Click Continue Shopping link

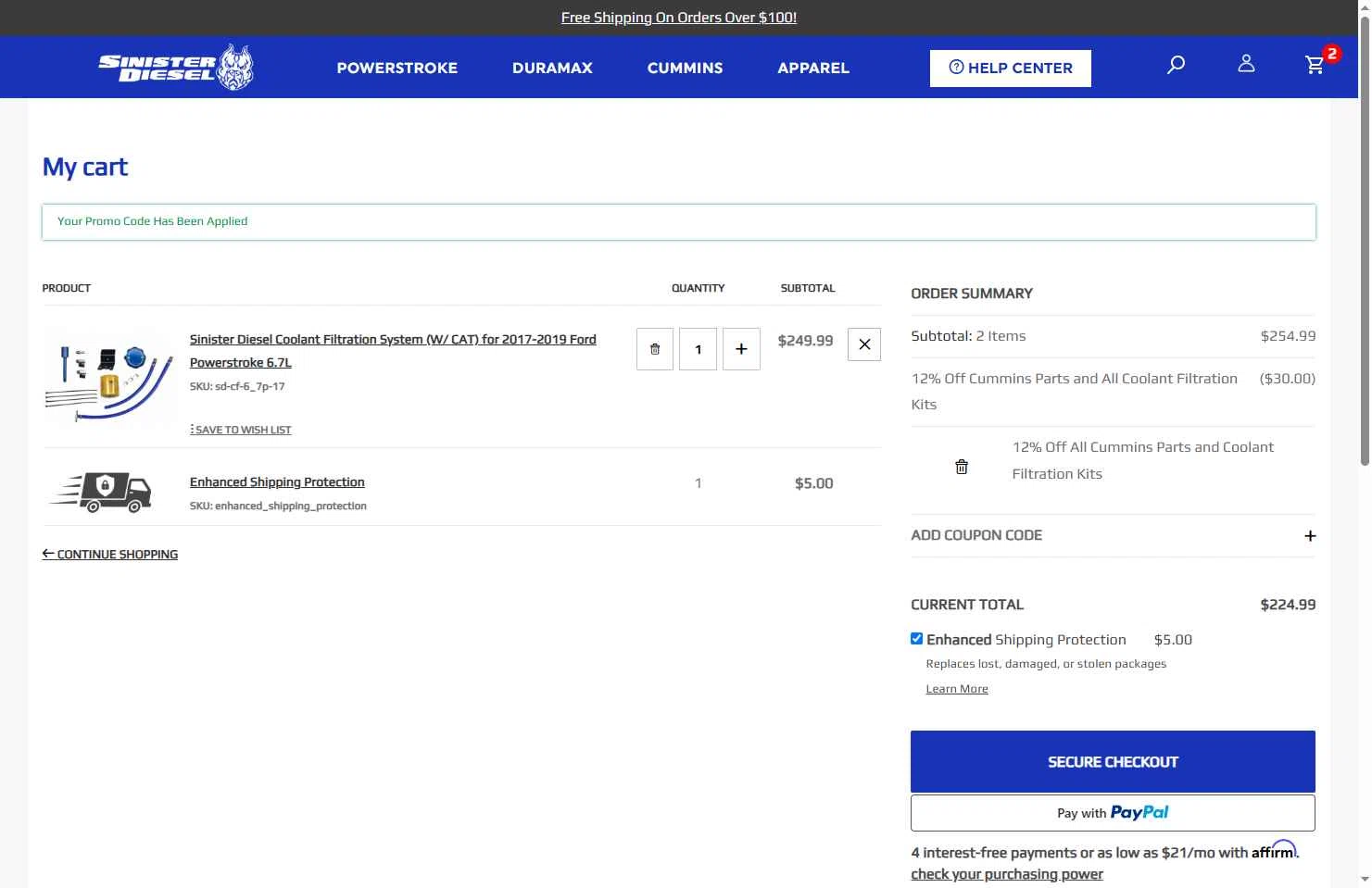click(x=110, y=555)
